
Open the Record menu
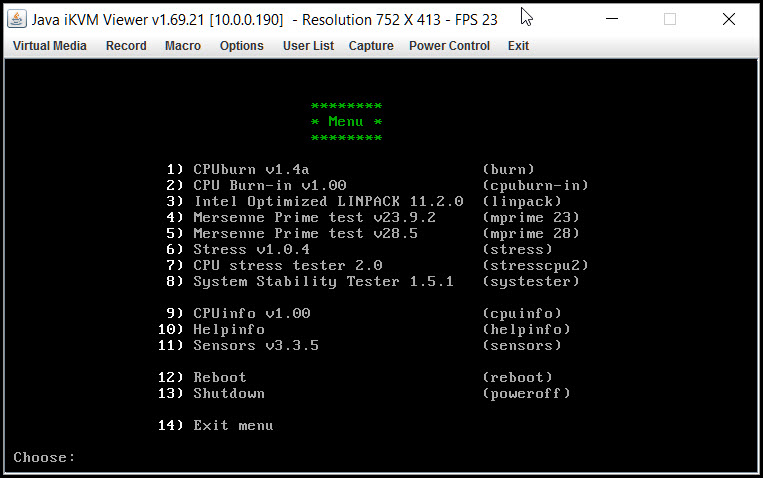coord(126,46)
